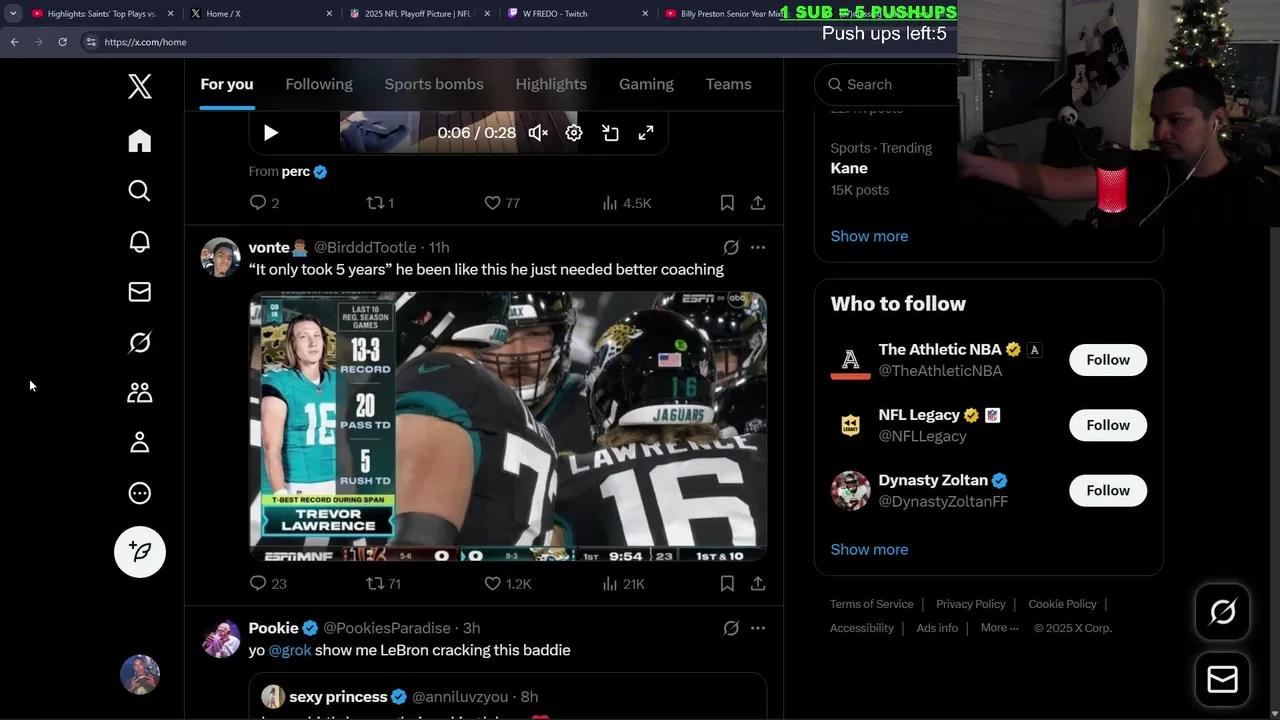The width and height of the screenshot is (1280, 720).
Task: Follow The Athletic NBA
Action: click(1108, 360)
